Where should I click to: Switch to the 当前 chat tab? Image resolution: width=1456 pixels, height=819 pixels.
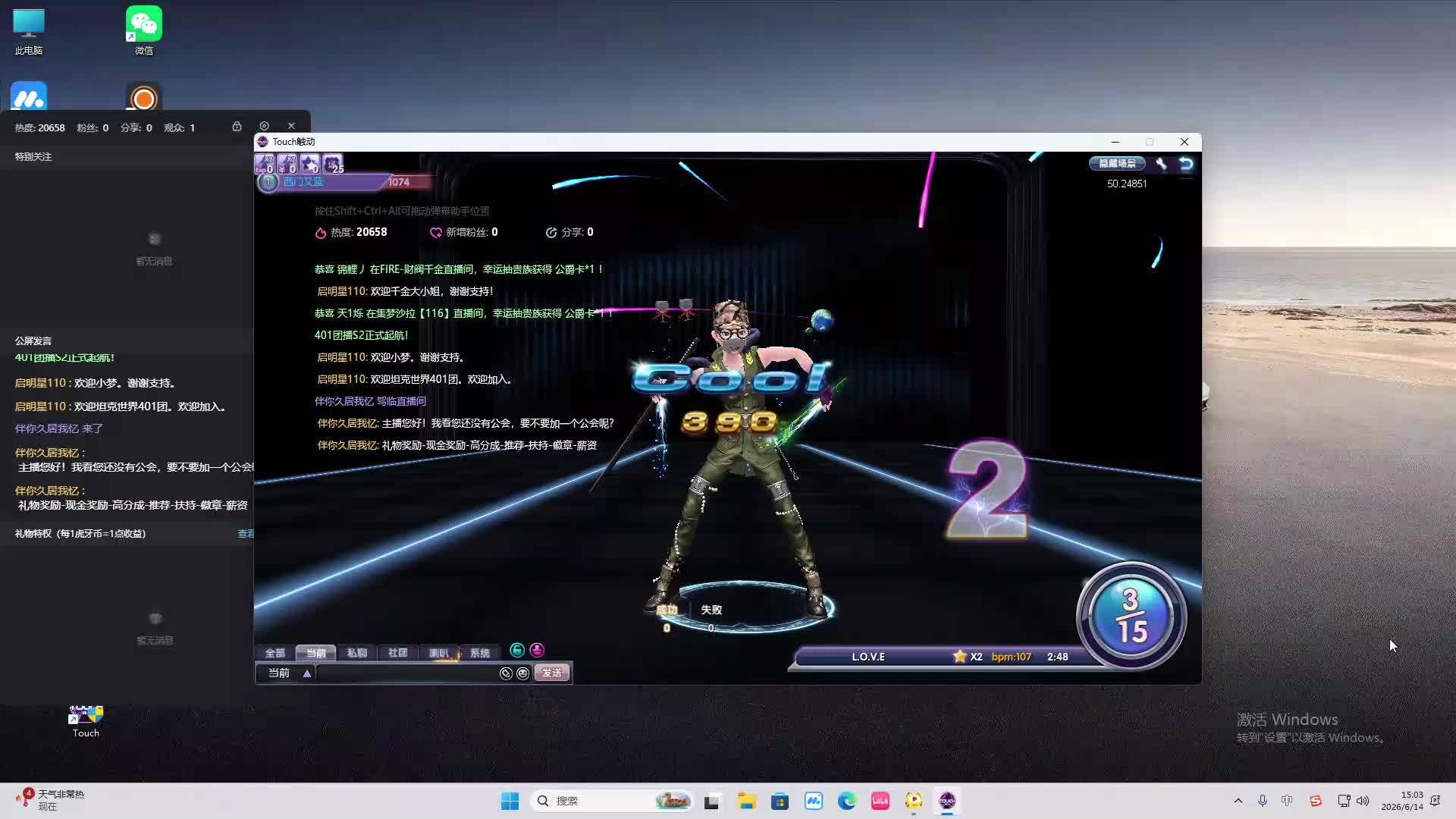coord(315,653)
